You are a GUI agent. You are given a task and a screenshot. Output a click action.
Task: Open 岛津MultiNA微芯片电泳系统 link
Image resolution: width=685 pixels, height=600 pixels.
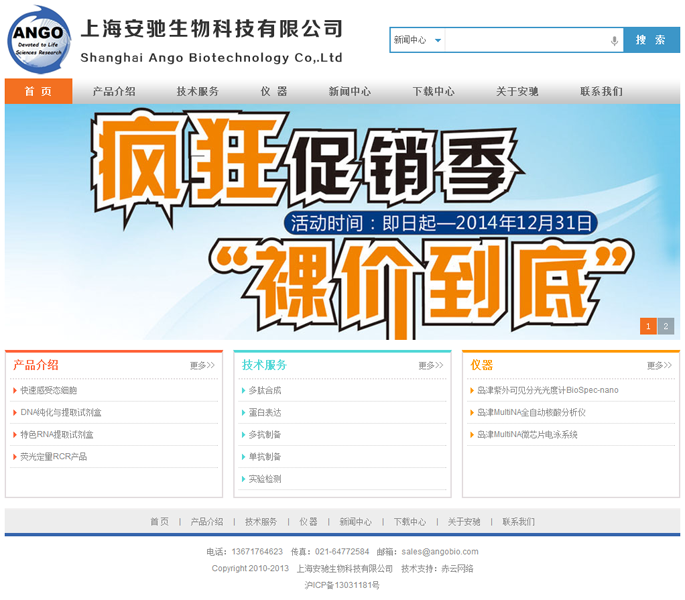click(527, 435)
